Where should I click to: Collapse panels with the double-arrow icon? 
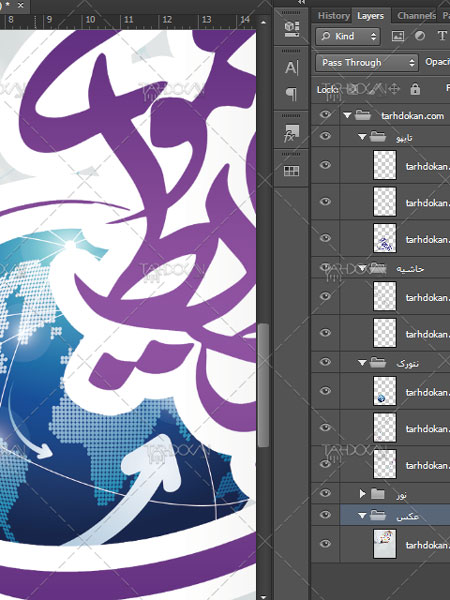point(302,2)
